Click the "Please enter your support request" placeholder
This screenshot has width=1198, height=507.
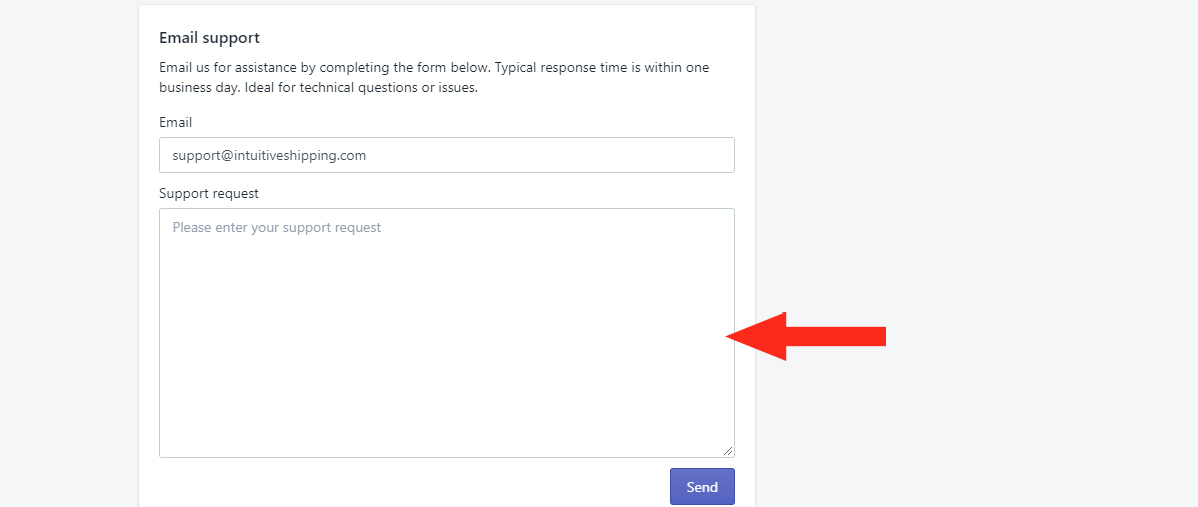[277, 228]
